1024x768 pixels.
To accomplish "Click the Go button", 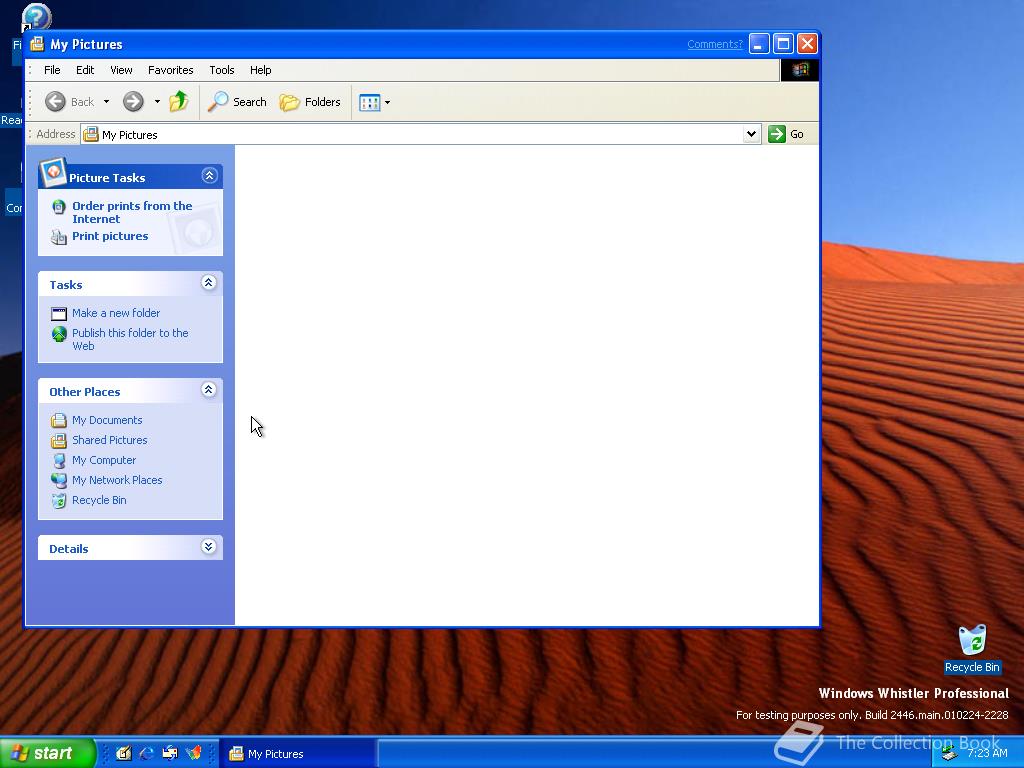I will pyautogui.click(x=786, y=134).
